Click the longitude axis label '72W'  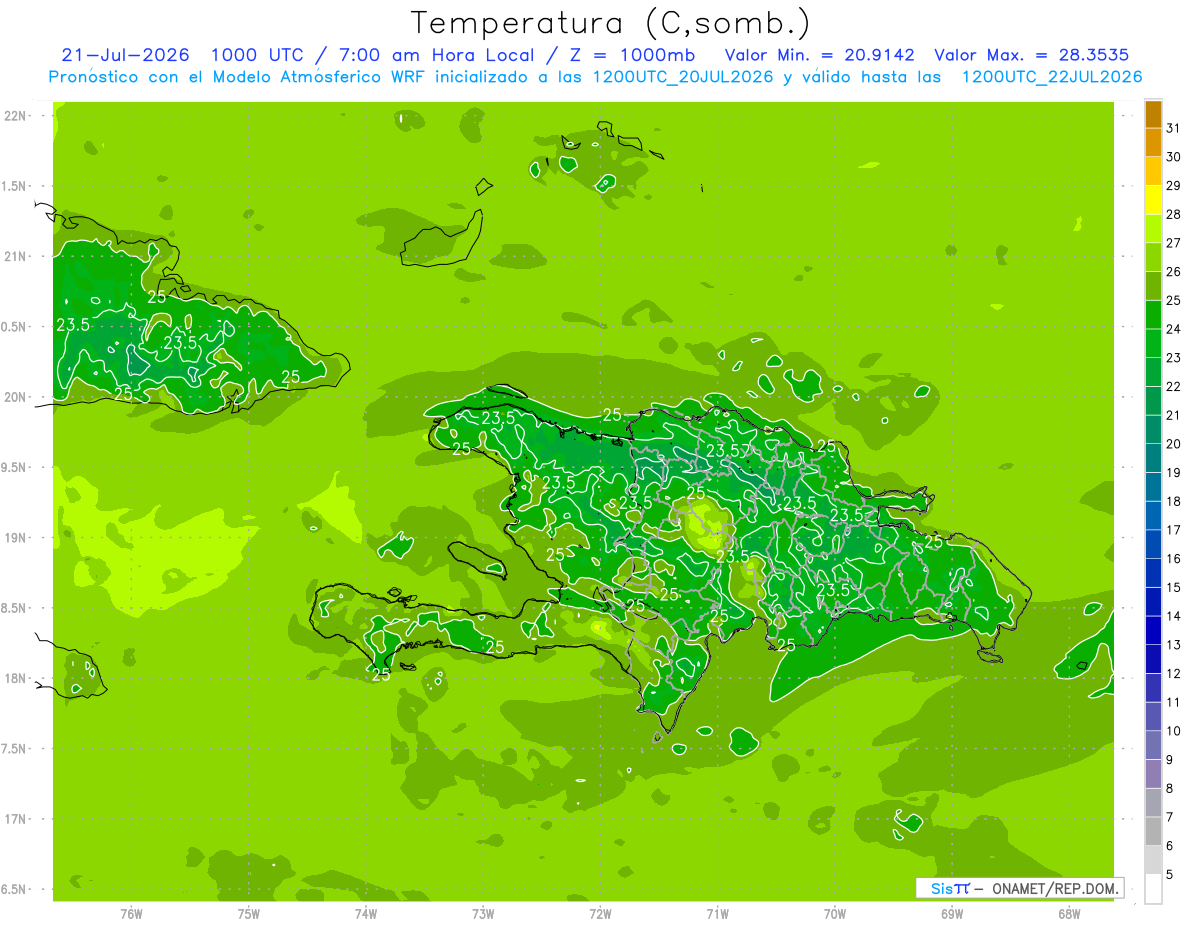(600, 913)
